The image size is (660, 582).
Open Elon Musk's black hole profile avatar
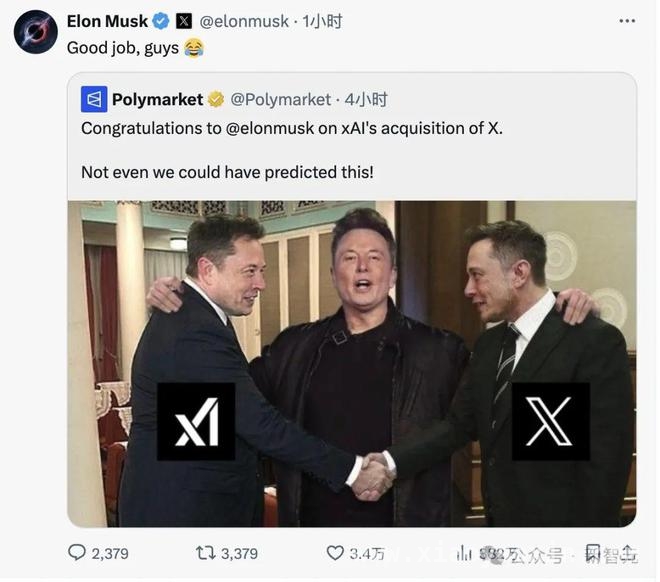(x=36, y=32)
